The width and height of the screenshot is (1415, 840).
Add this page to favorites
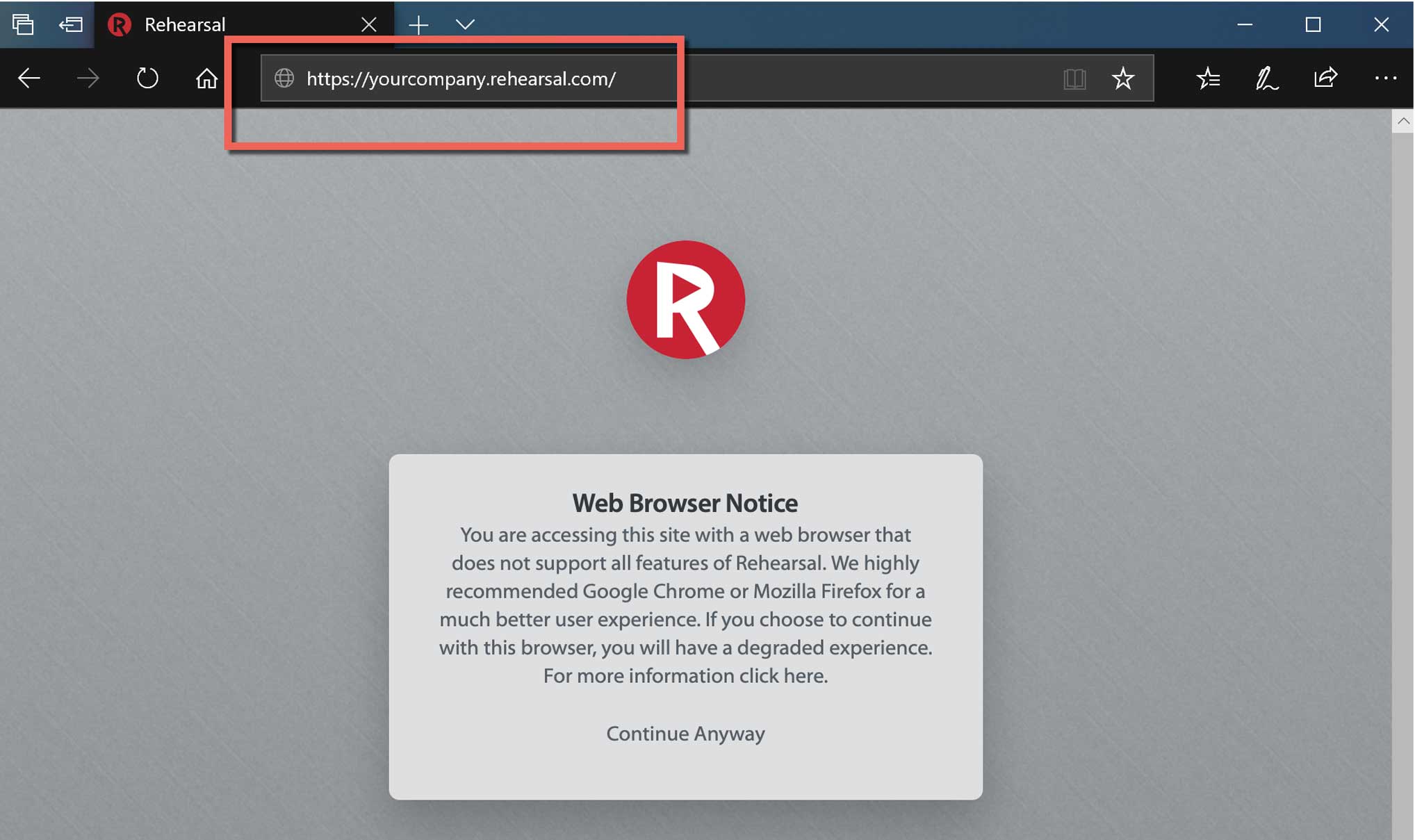pos(1123,78)
